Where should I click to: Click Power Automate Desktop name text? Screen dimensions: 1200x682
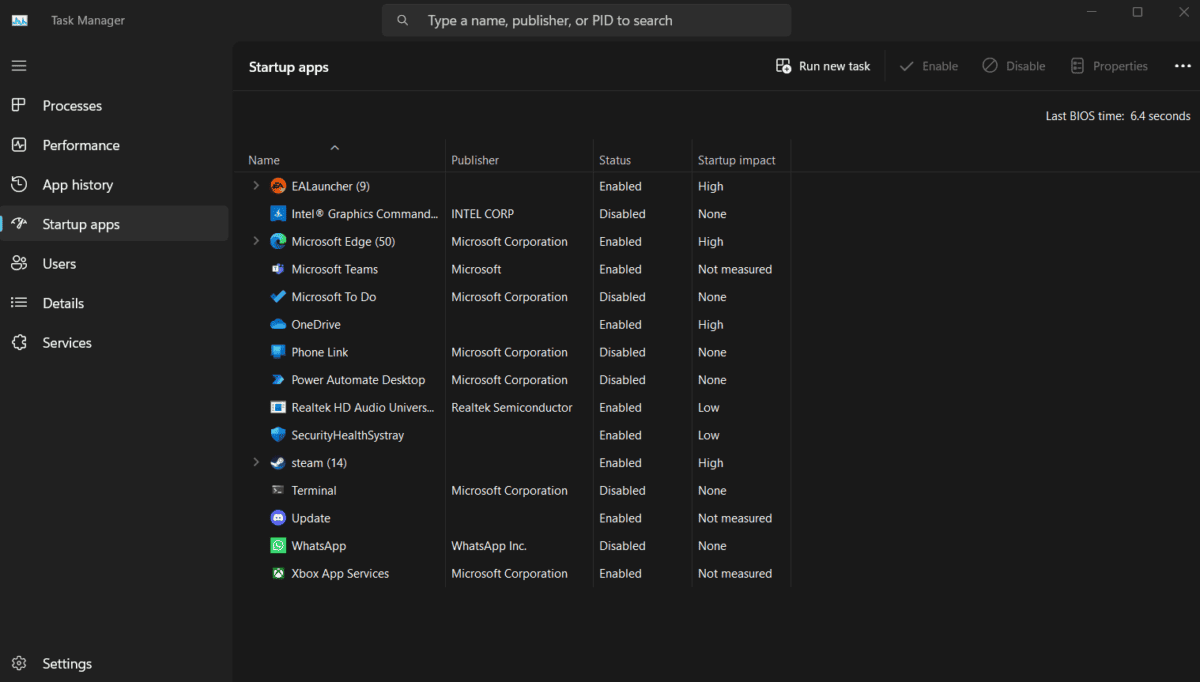358,380
